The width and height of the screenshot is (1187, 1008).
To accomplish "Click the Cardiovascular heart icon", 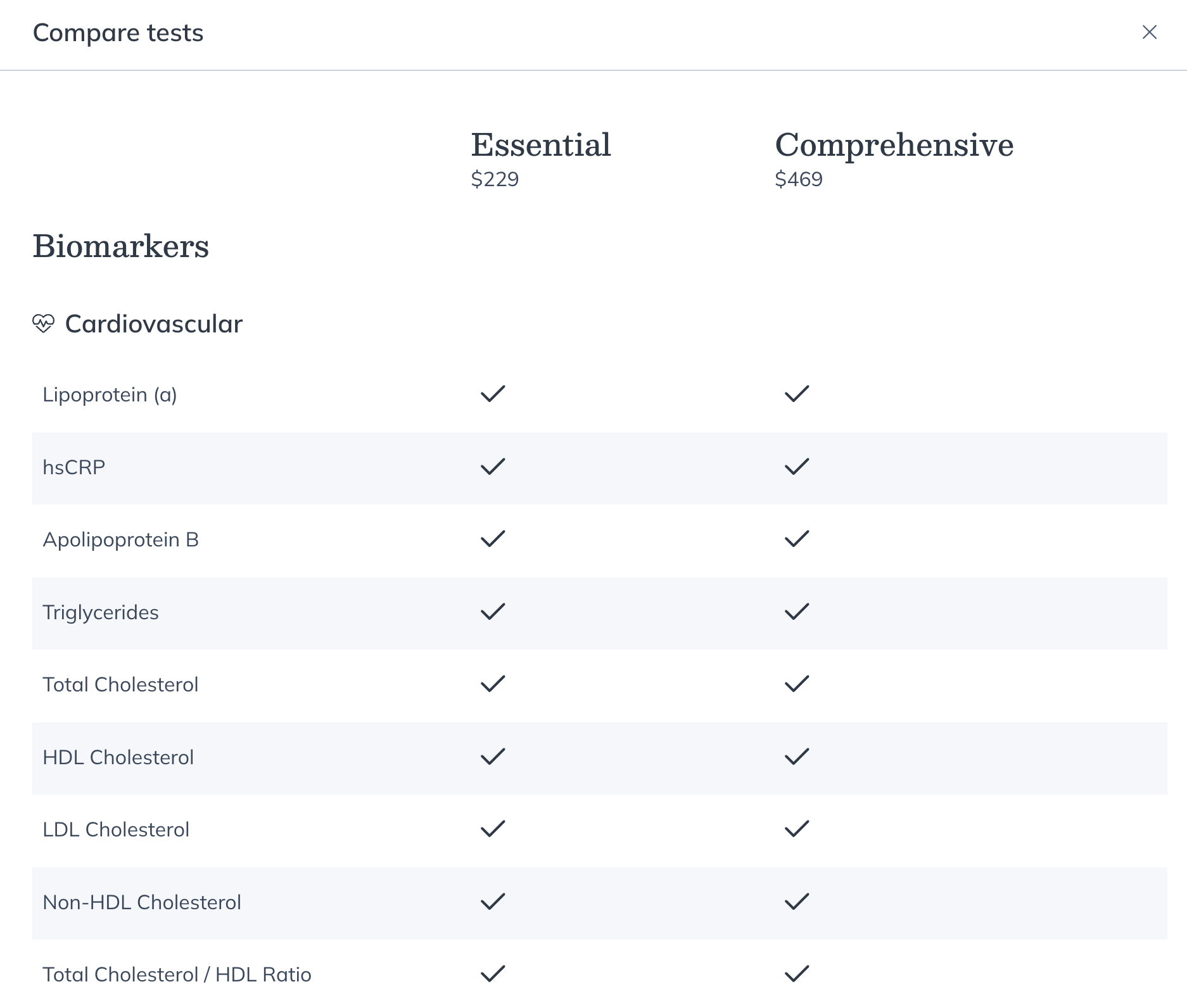I will 44,324.
